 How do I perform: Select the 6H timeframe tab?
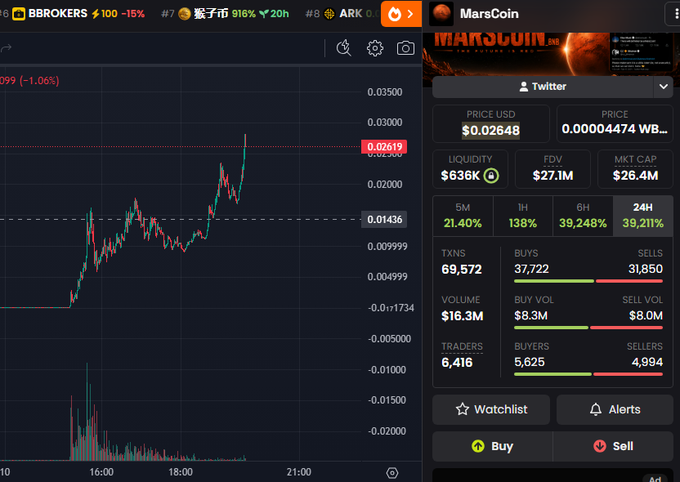click(x=582, y=216)
